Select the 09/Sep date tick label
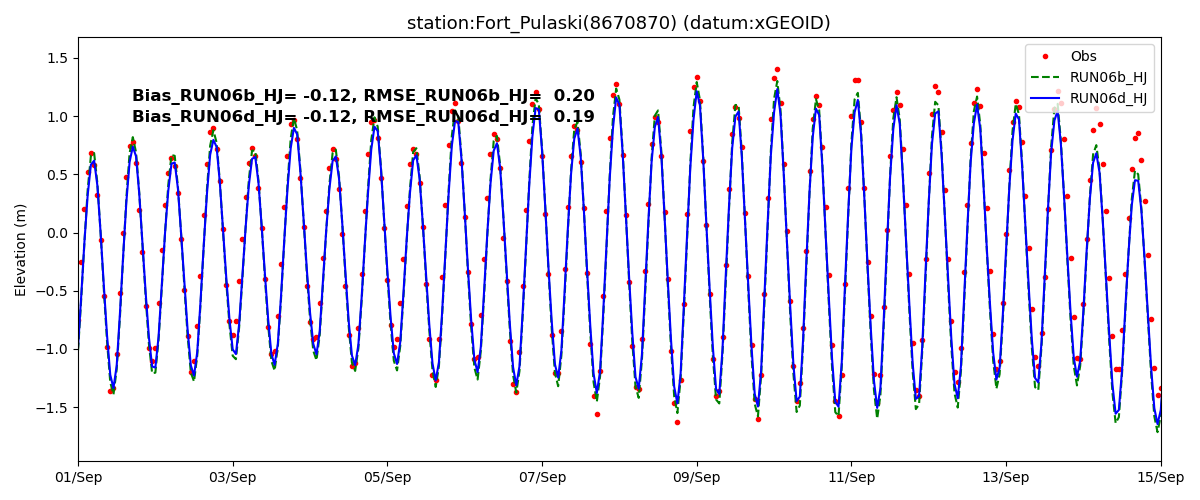 696,477
